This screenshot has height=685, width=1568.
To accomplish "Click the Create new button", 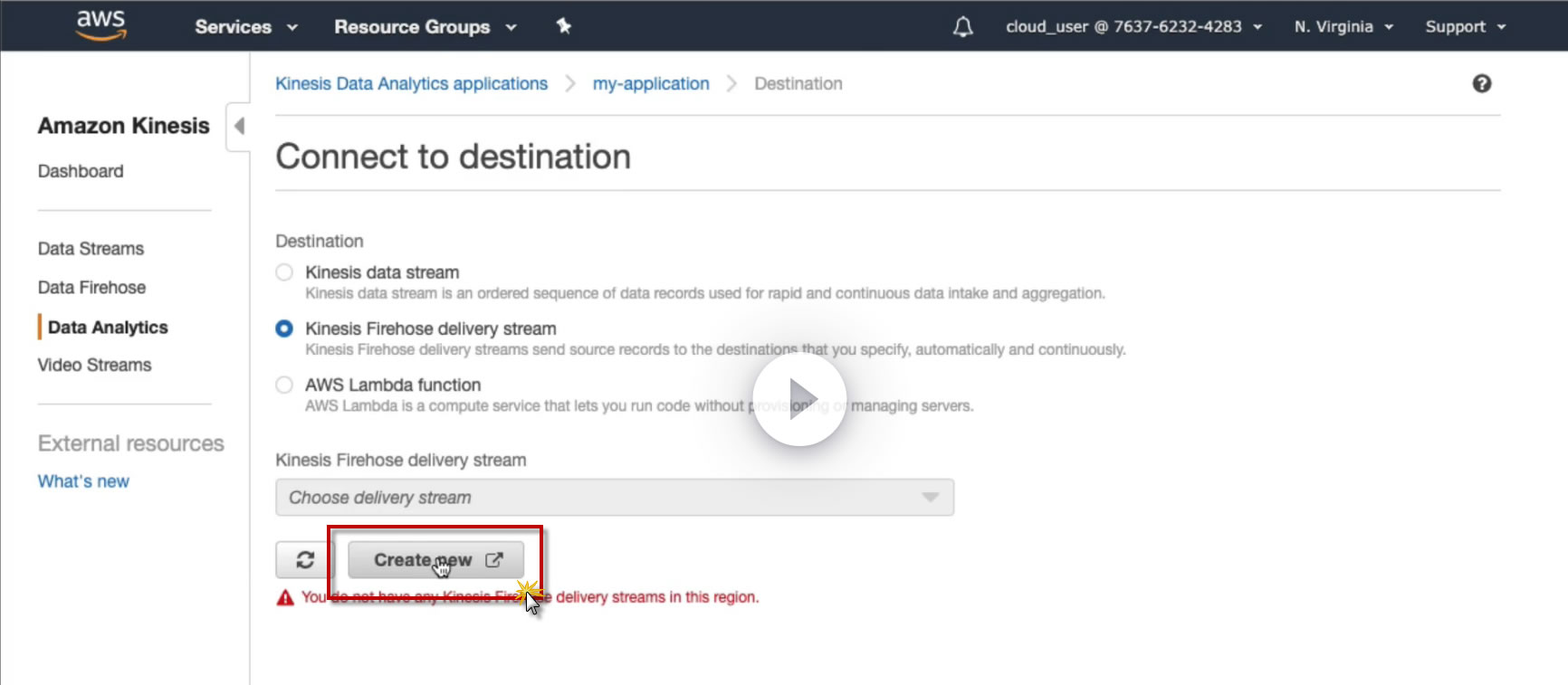I will (x=436, y=560).
